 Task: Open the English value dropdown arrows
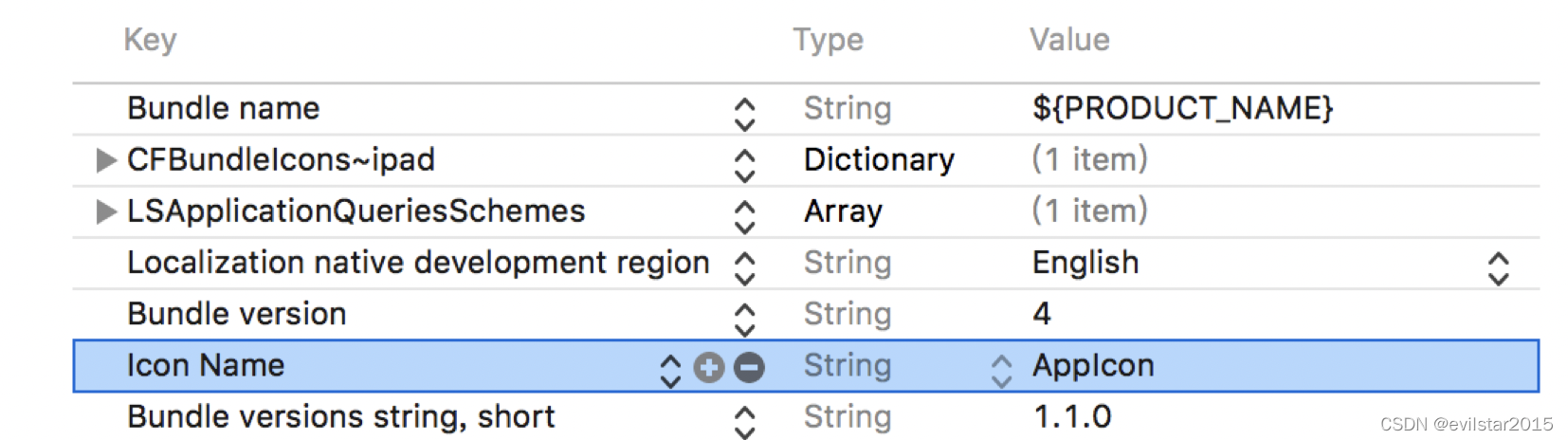click(1498, 268)
